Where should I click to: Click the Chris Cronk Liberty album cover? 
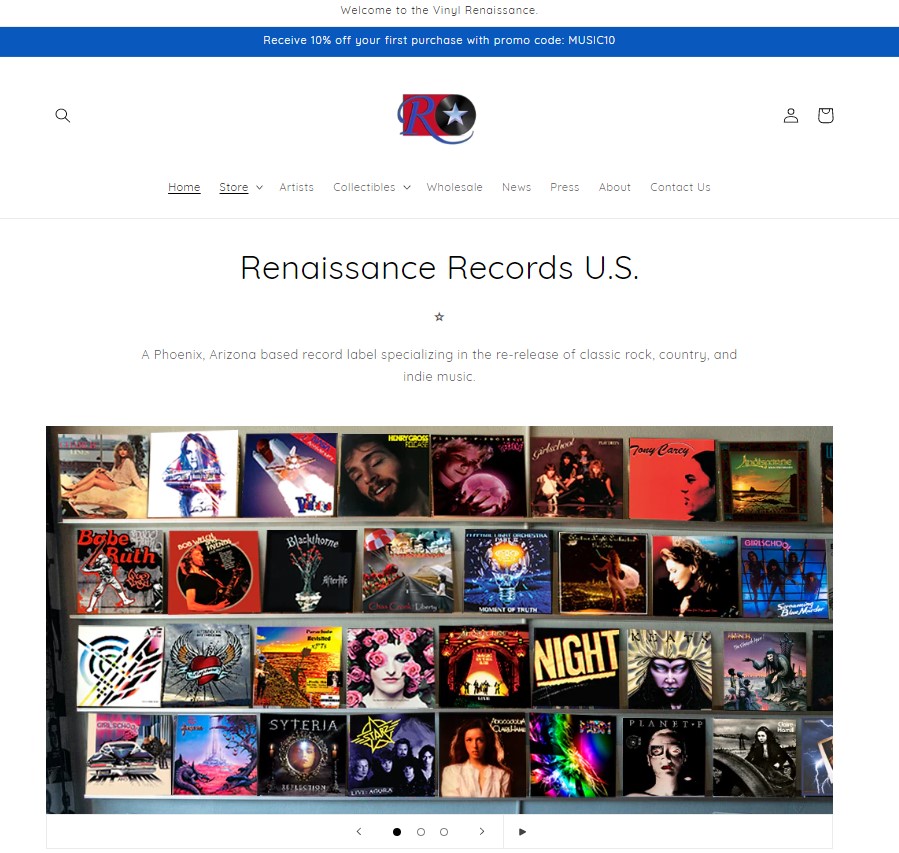coord(408,570)
